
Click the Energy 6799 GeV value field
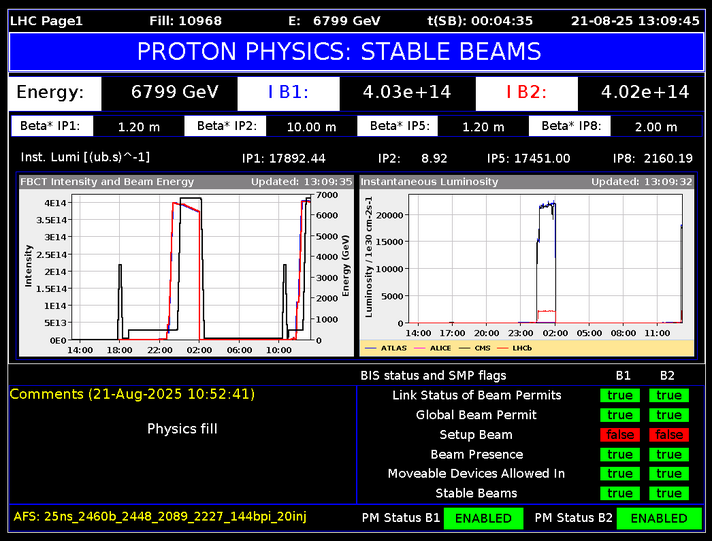point(174,93)
